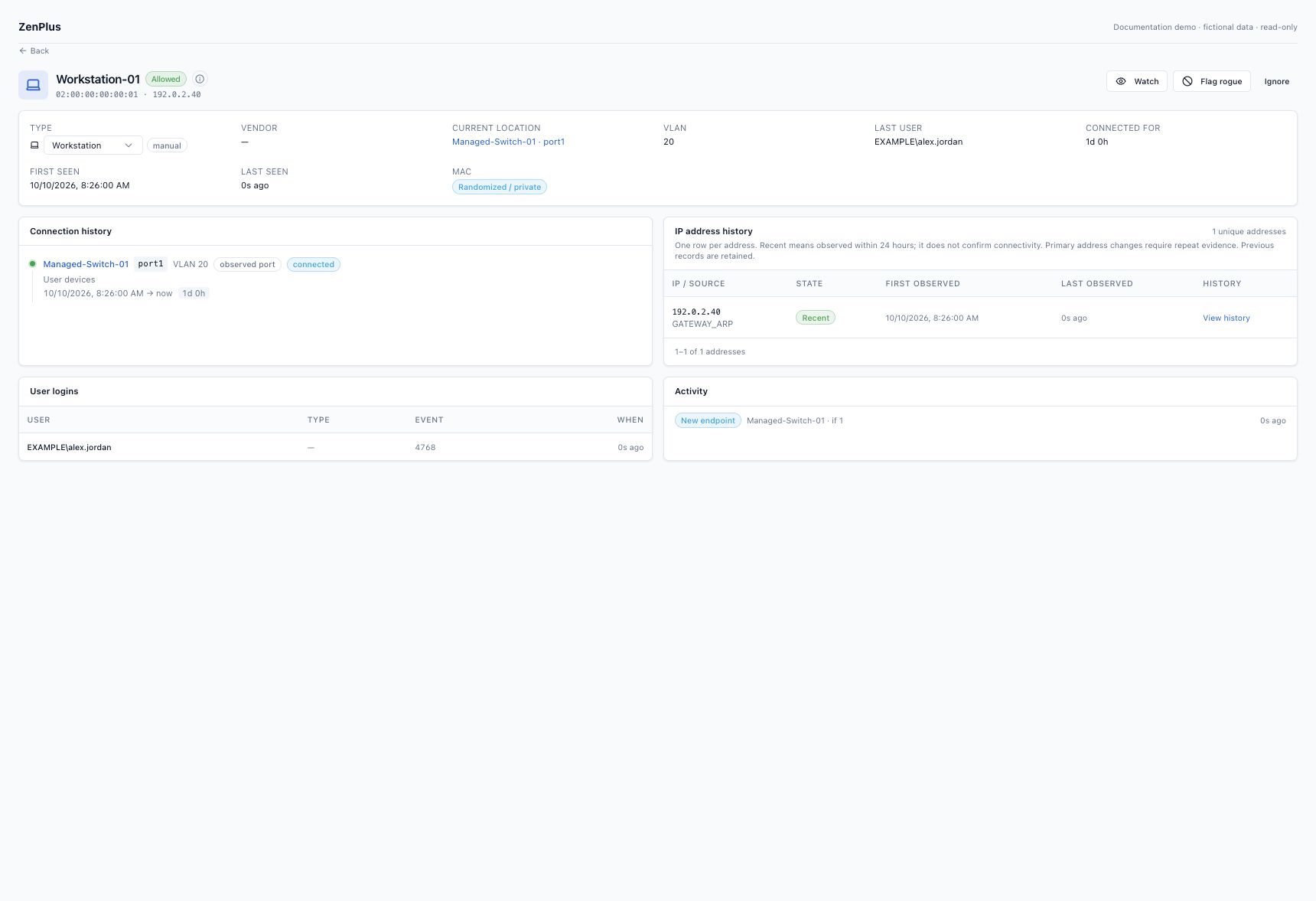
Task: Ignore this device
Action: click(x=1276, y=81)
